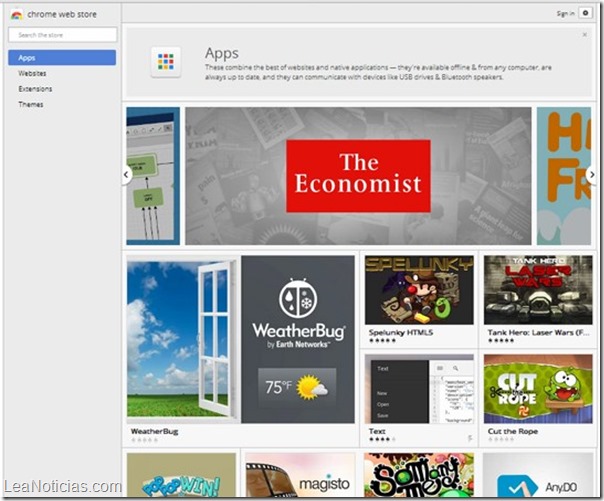Image resolution: width=604 pixels, height=501 pixels.
Task: Open the settings gear menu
Action: (585, 13)
